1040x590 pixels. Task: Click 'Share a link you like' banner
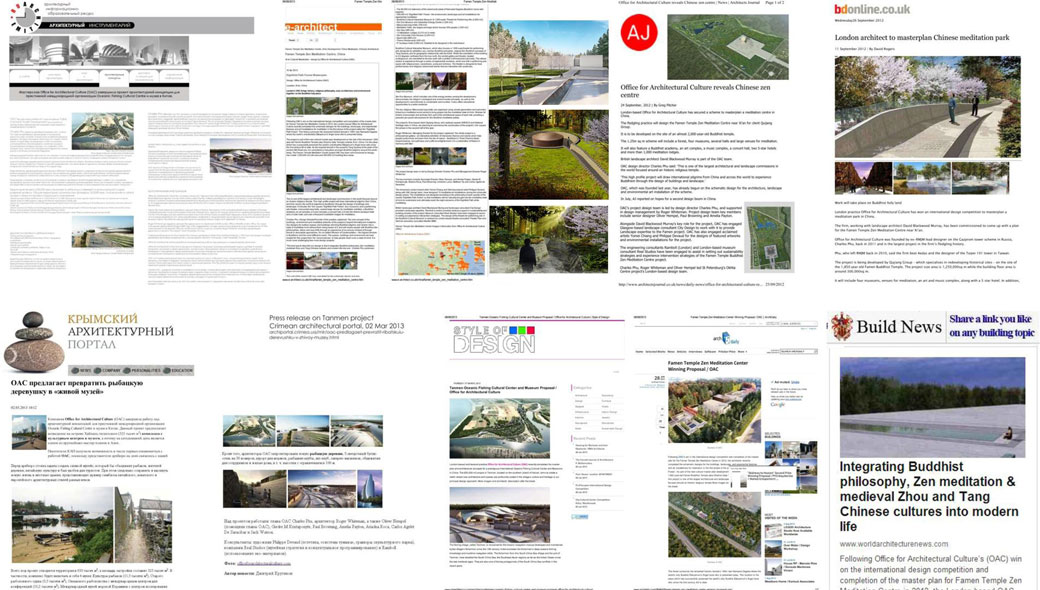[992, 326]
